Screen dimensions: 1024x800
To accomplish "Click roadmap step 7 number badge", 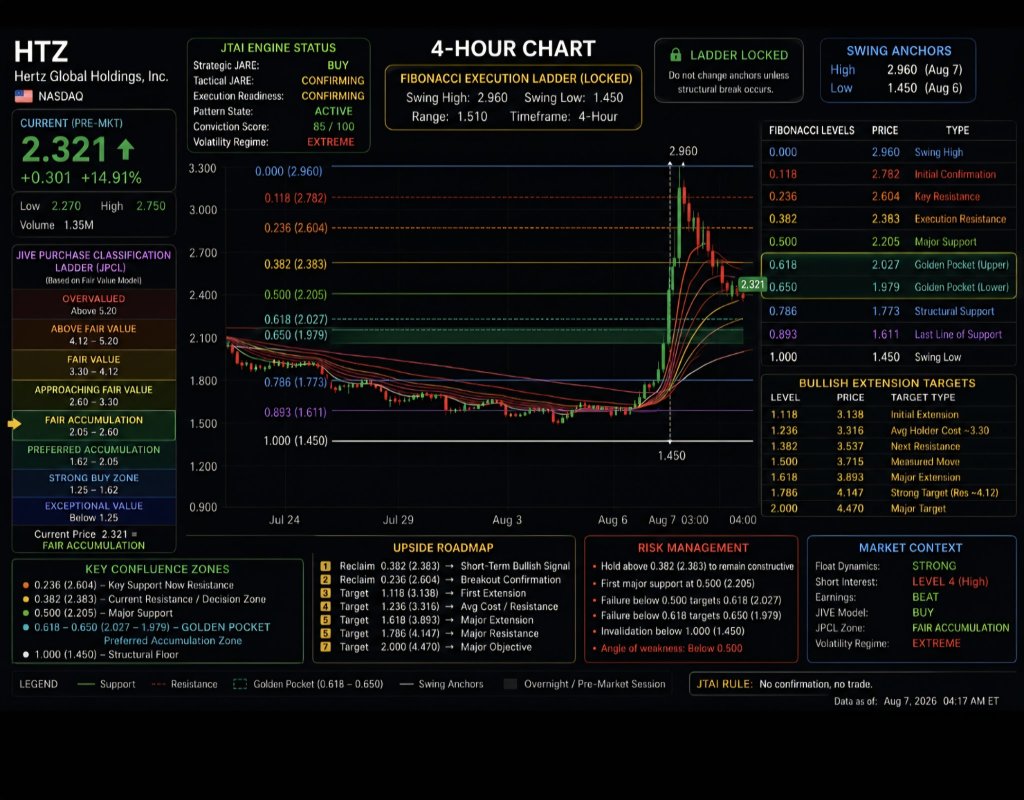I will 326,647.
